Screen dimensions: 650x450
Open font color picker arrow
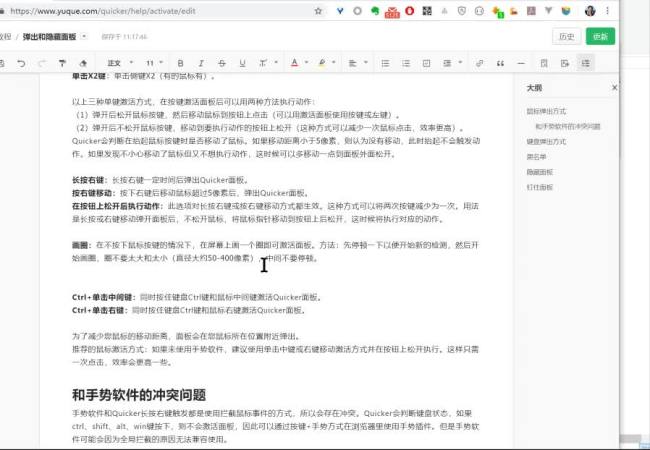[307, 63]
